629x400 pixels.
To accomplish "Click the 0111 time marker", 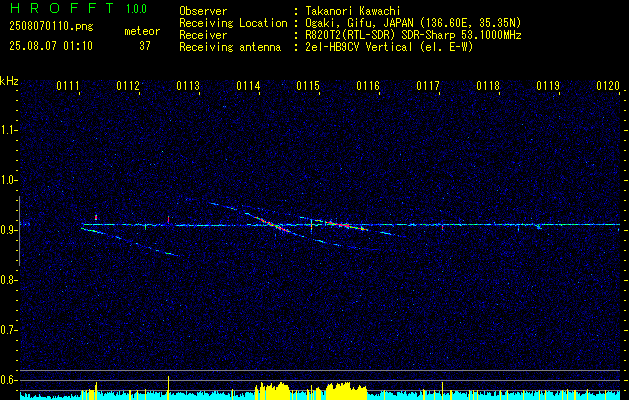I will [x=67, y=86].
